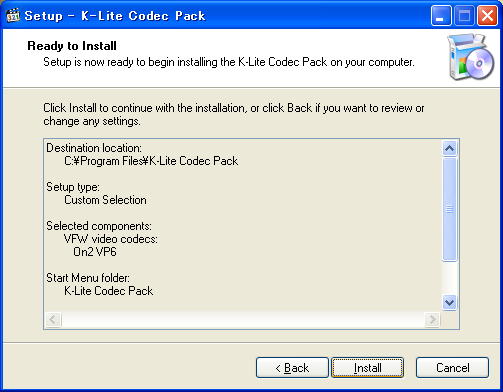Image resolution: width=503 pixels, height=392 pixels.
Task: Click the Ready to Install heading
Action: pos(72,46)
